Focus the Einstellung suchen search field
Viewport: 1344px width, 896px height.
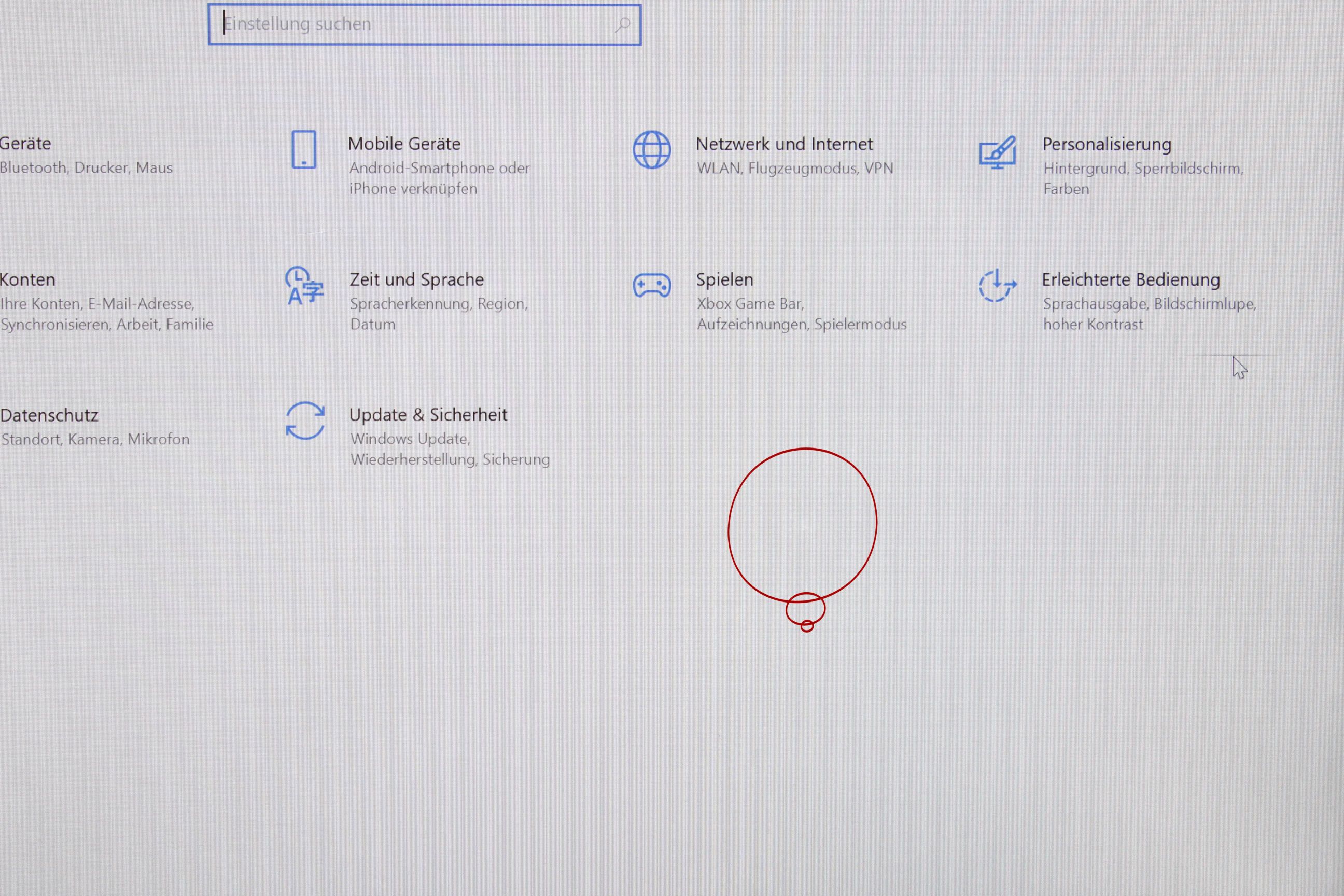[411, 24]
